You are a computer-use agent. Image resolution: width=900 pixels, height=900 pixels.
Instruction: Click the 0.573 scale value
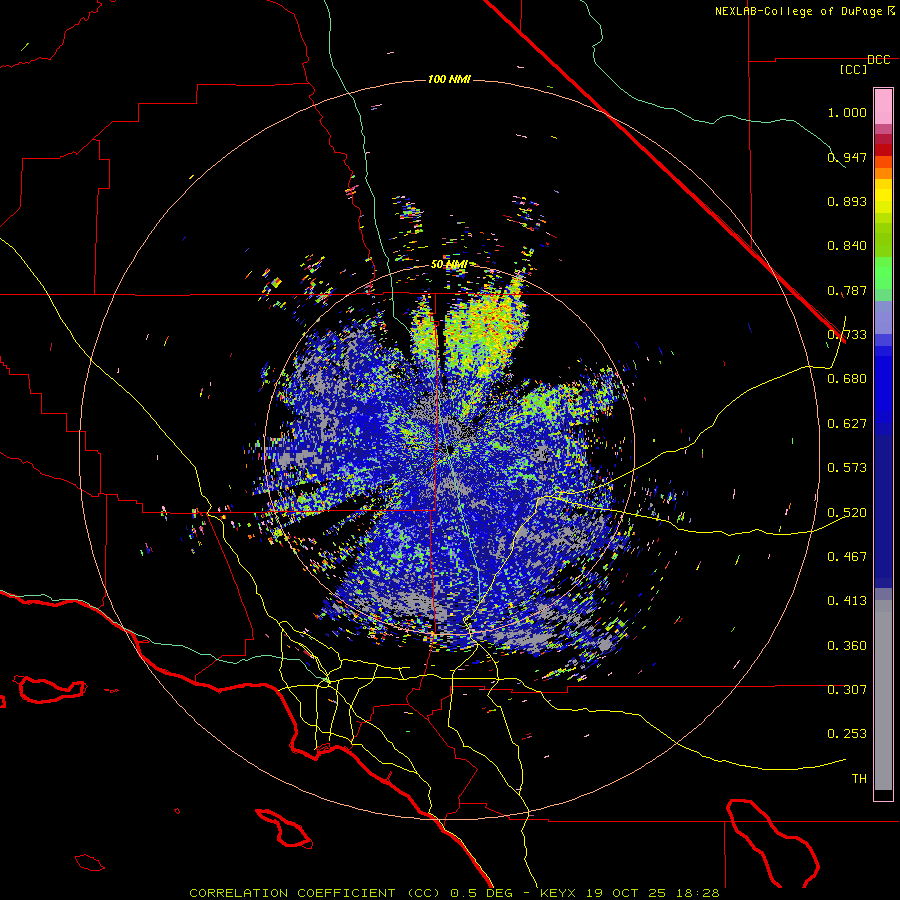(x=847, y=468)
